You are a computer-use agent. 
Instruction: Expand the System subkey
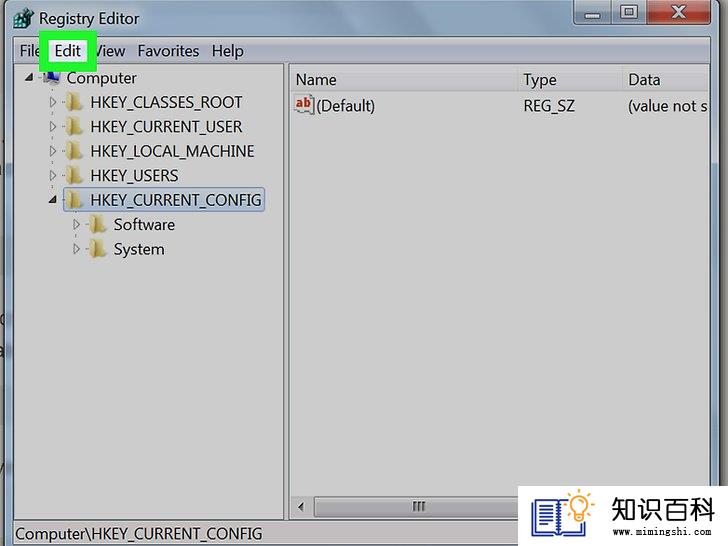point(76,249)
